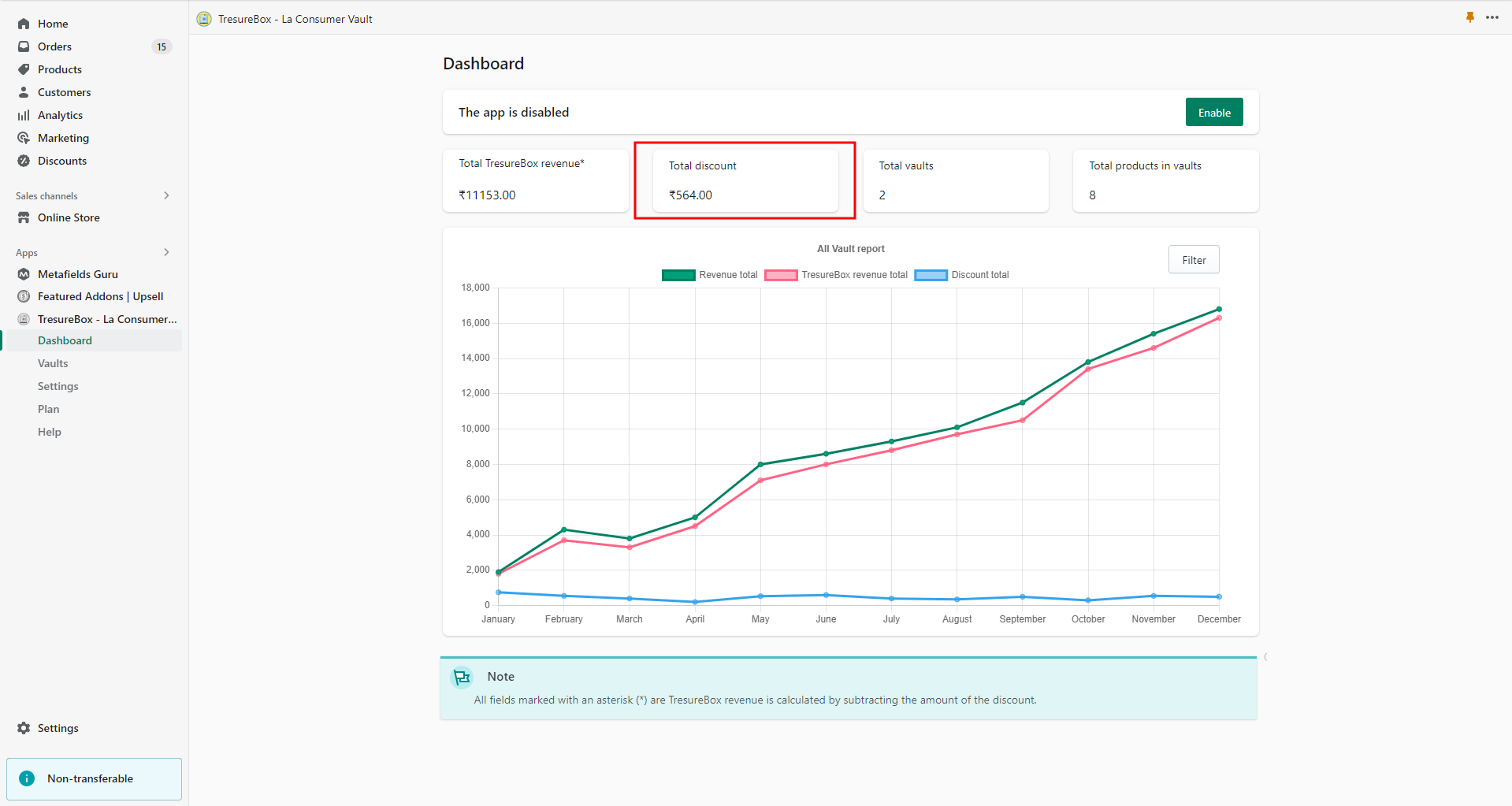The image size is (1512, 806).
Task: Click January Discount total data point
Action: click(x=499, y=592)
